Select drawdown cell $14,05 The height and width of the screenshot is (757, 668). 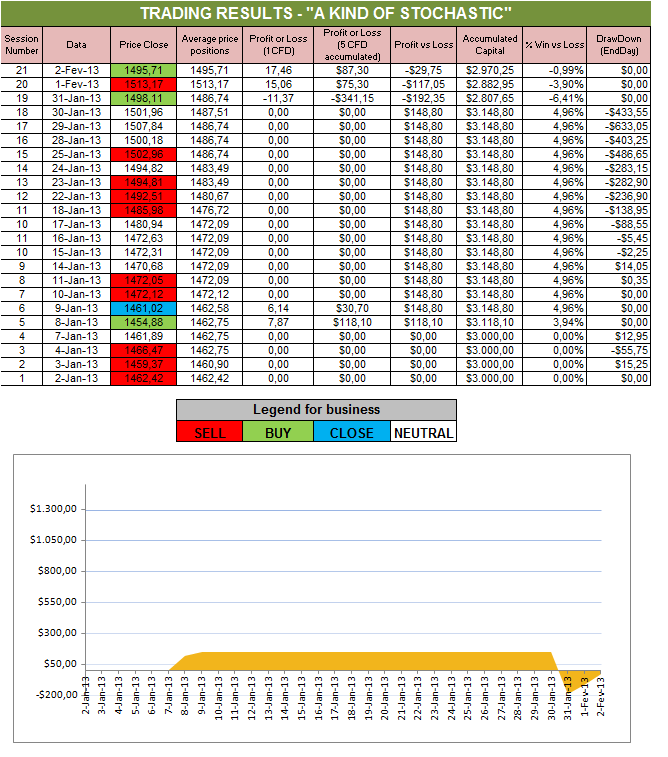[619, 266]
